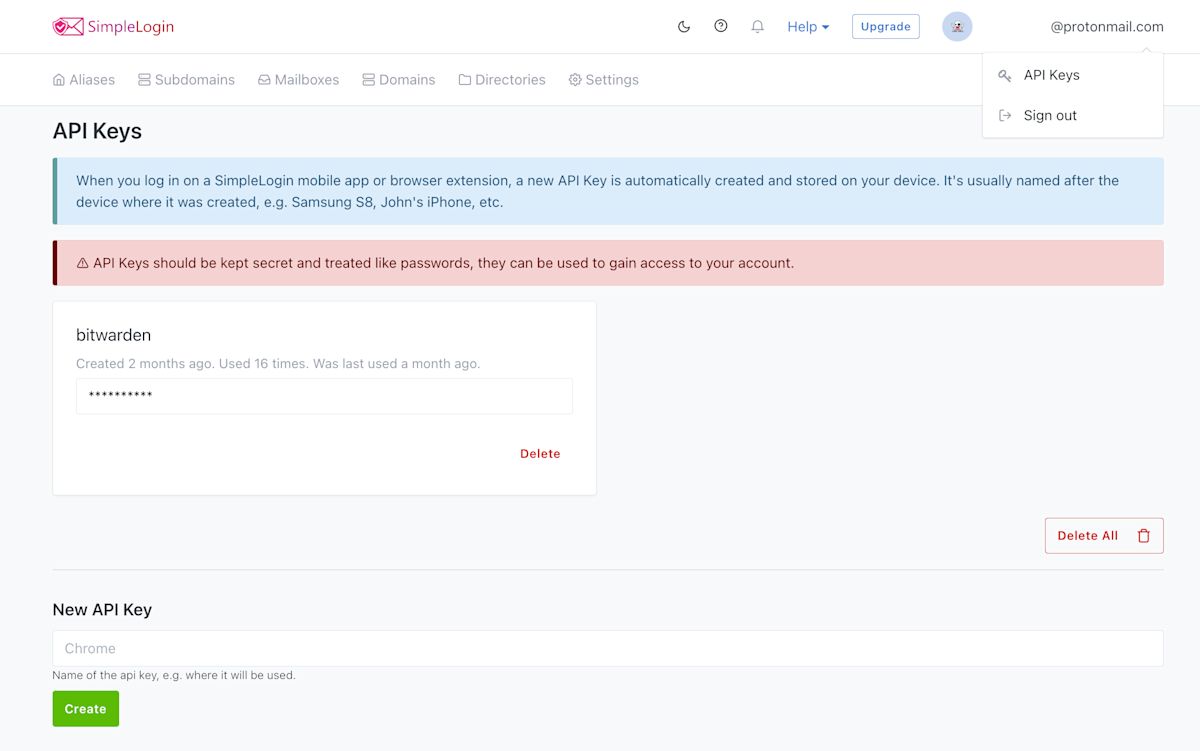Viewport: 1200px width, 751px height.
Task: Click the masked bitwarden API key field
Action: tap(324, 396)
